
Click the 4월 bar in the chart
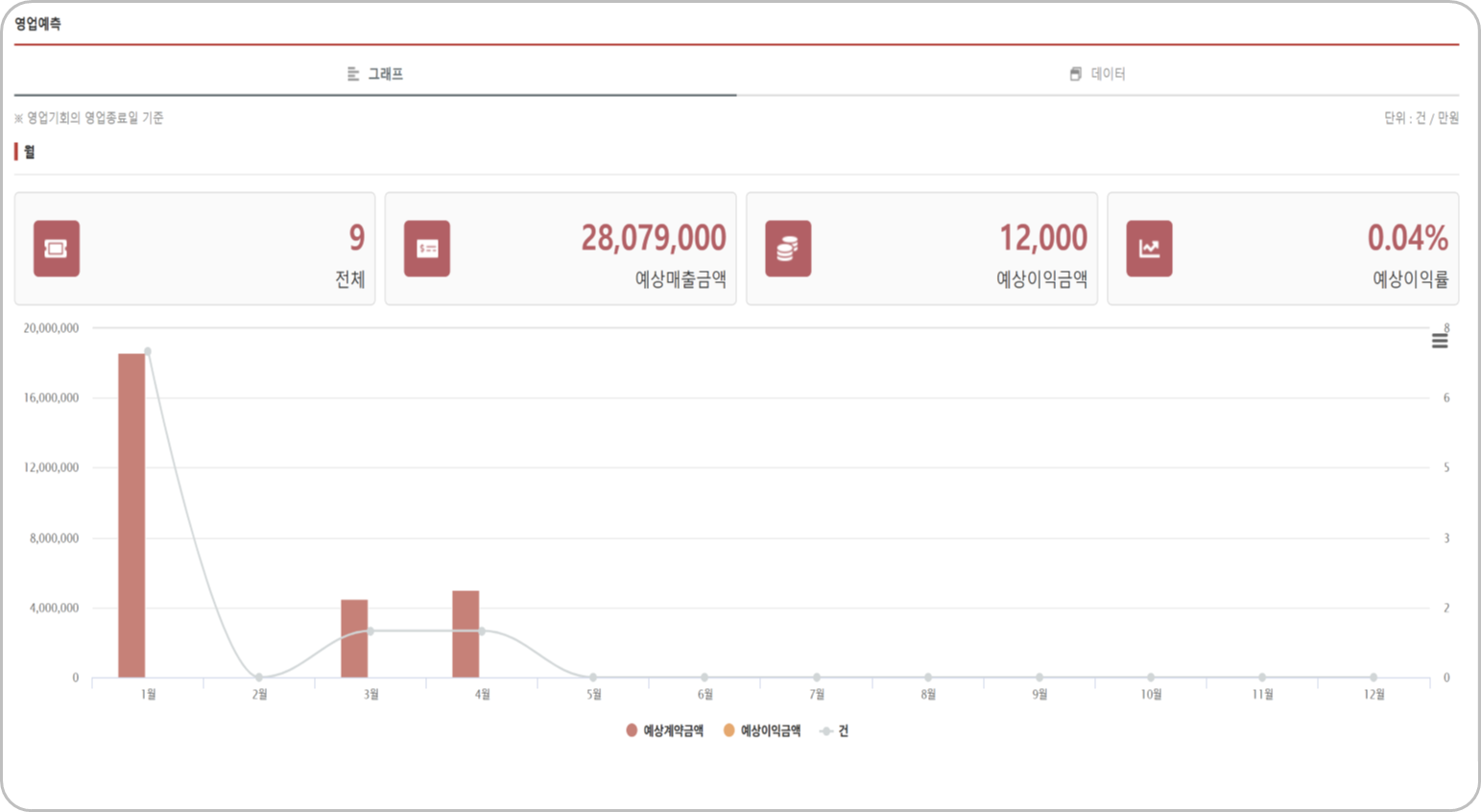pos(466,633)
